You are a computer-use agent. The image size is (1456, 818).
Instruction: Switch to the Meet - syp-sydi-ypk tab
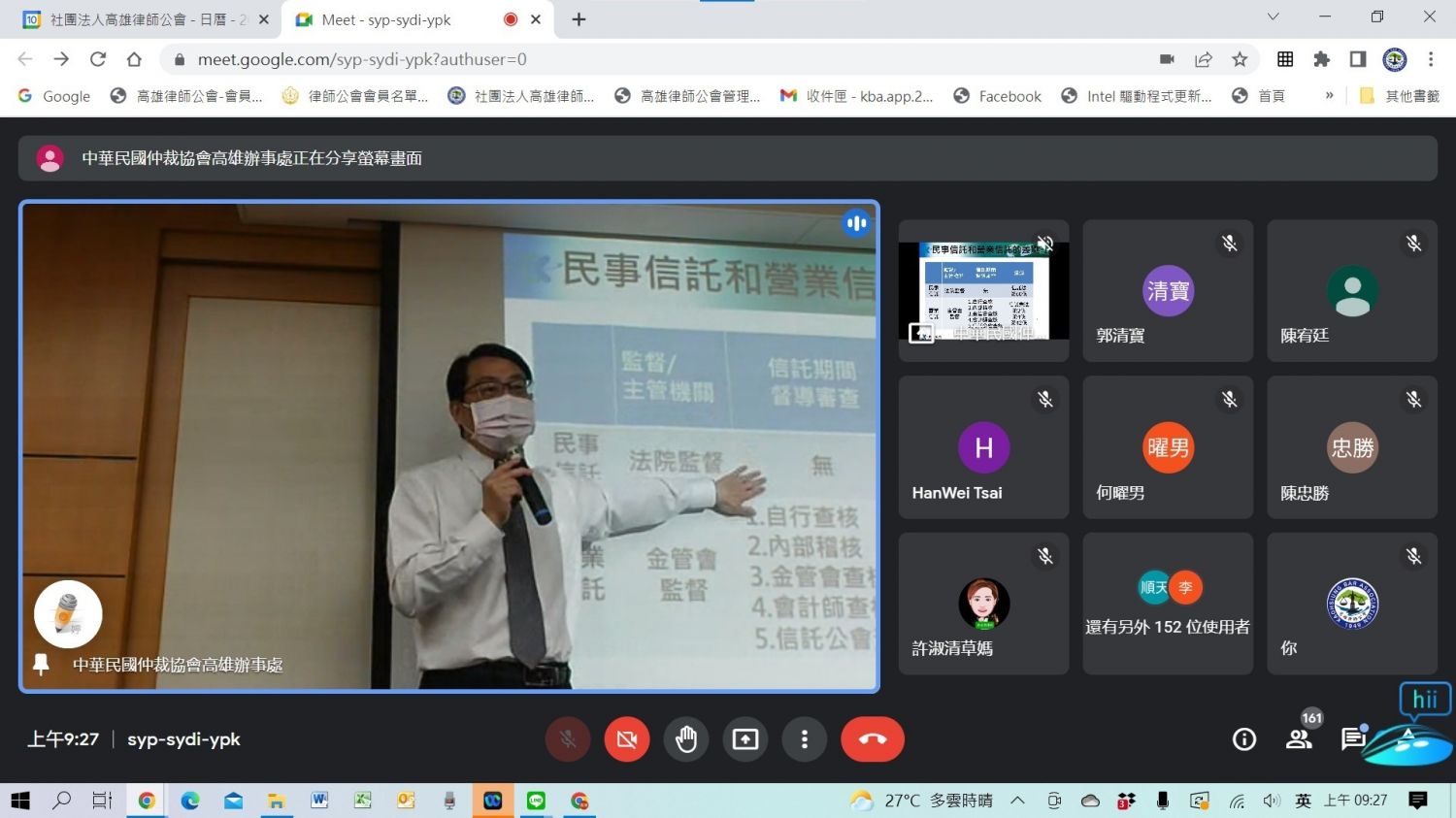tap(417, 19)
